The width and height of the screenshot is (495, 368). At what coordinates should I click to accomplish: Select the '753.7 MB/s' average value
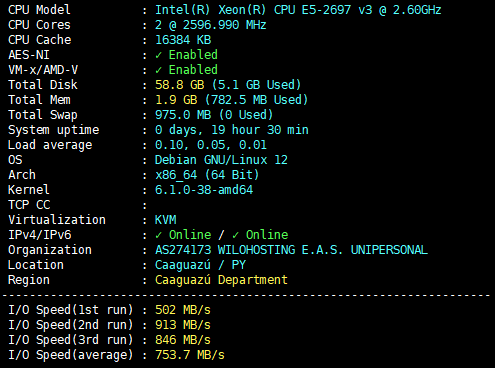tap(190, 355)
